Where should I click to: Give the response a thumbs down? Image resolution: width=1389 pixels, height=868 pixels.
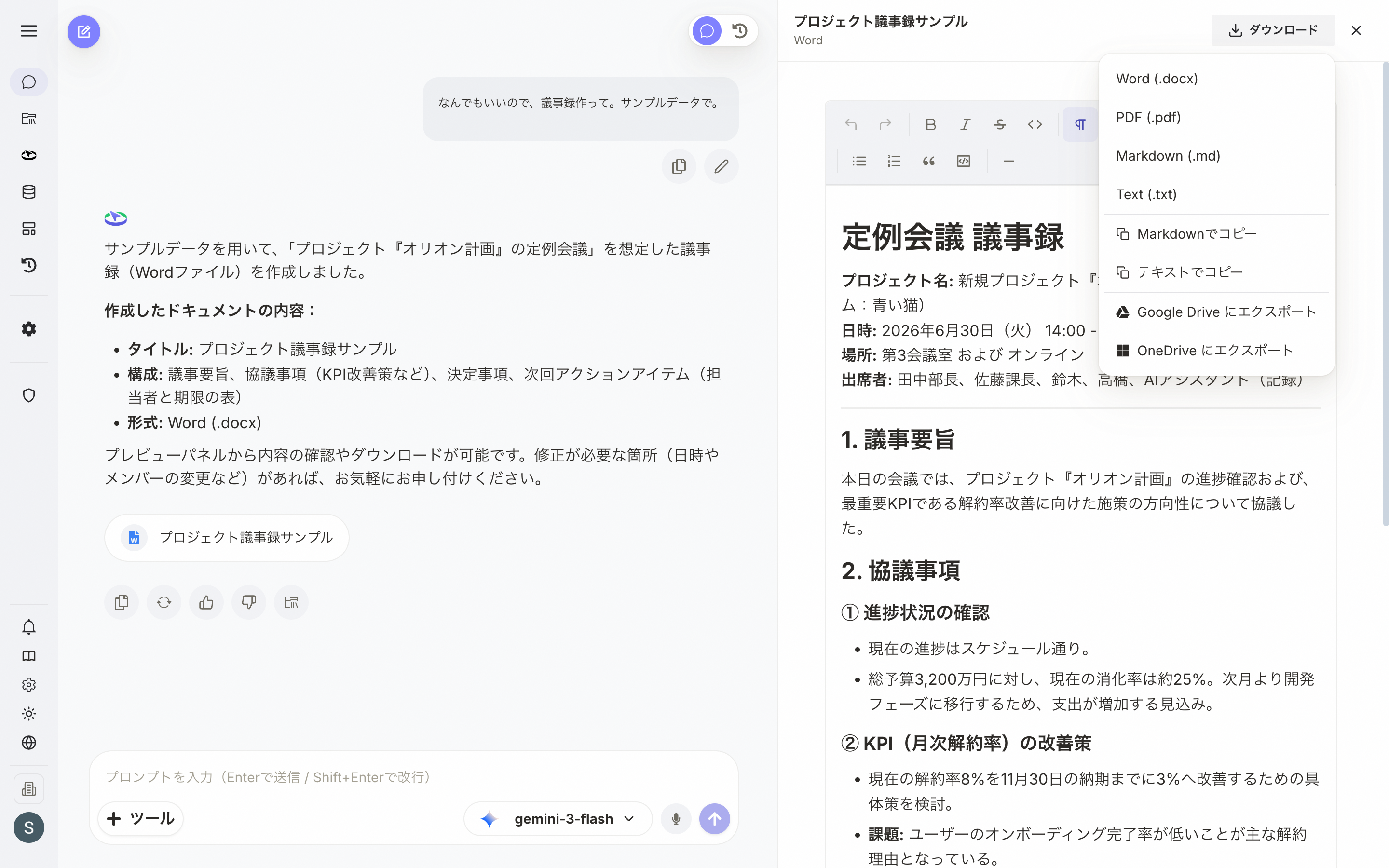(248, 602)
